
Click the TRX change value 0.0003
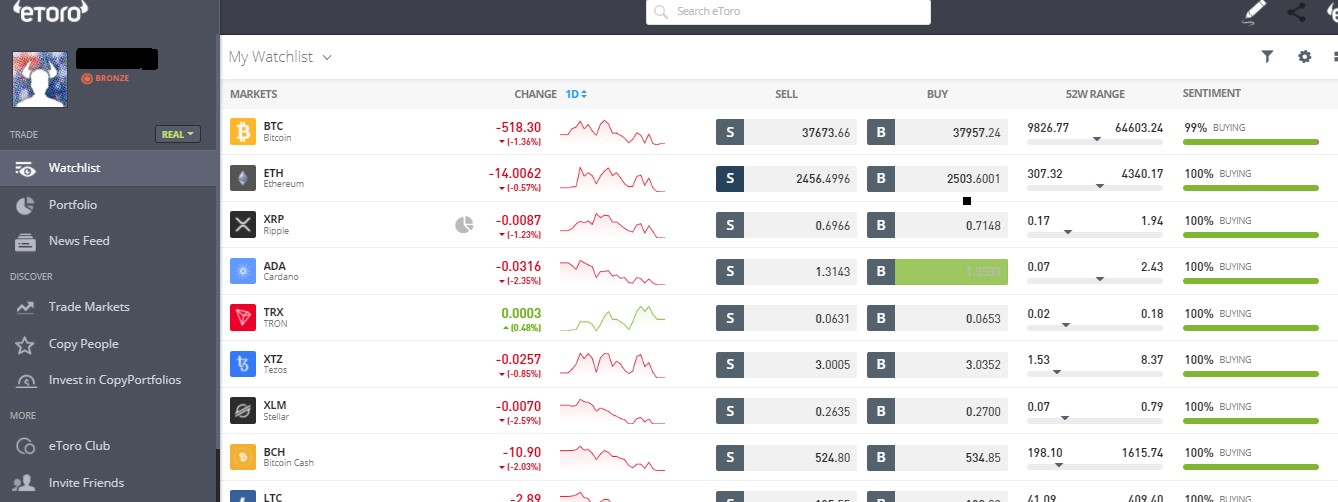click(x=520, y=312)
